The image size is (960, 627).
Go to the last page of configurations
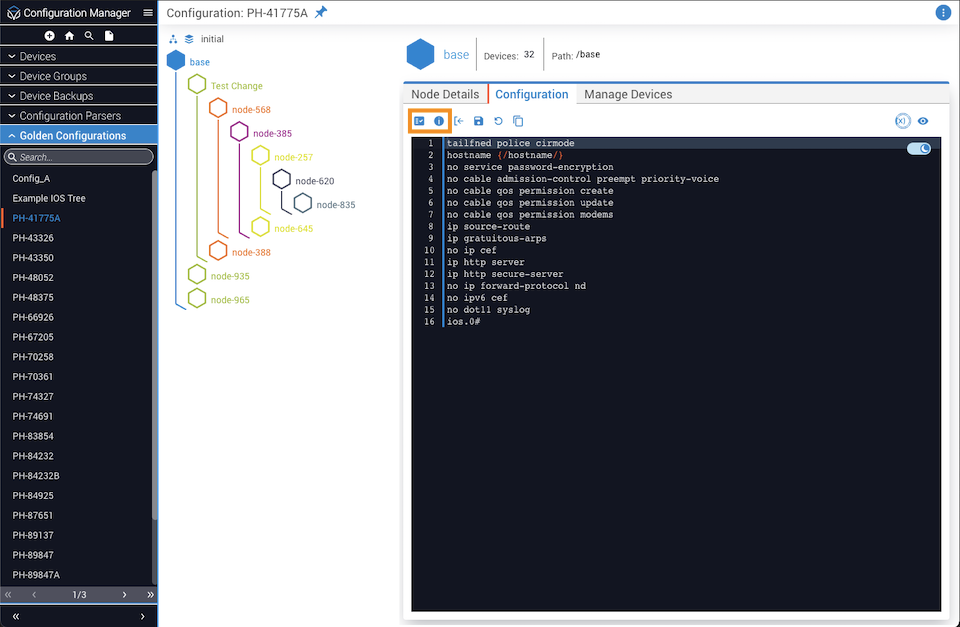pos(150,595)
